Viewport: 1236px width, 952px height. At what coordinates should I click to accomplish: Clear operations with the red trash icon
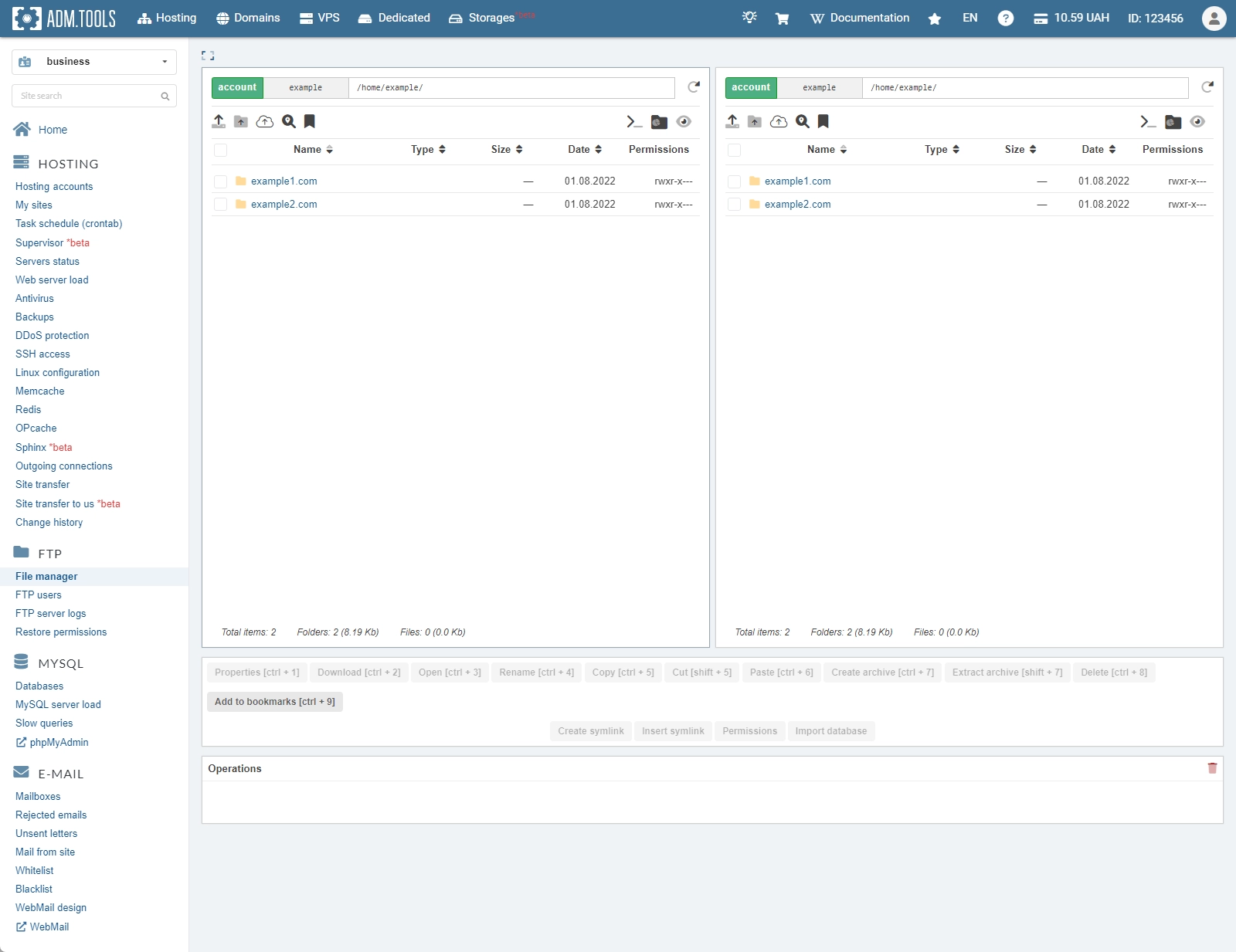coord(1212,768)
